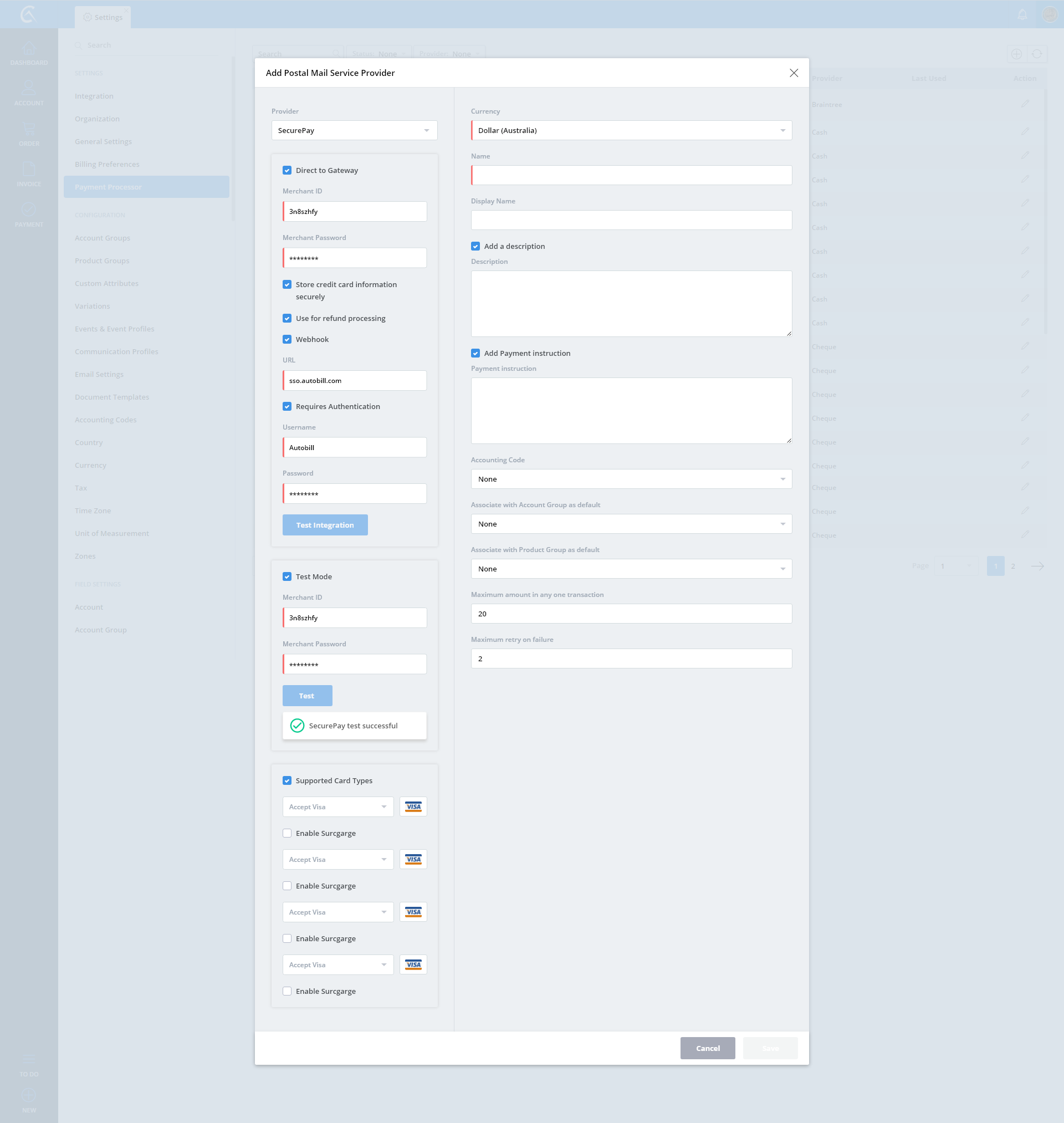Uncheck the Direct to Gateway checkbox

(287, 170)
